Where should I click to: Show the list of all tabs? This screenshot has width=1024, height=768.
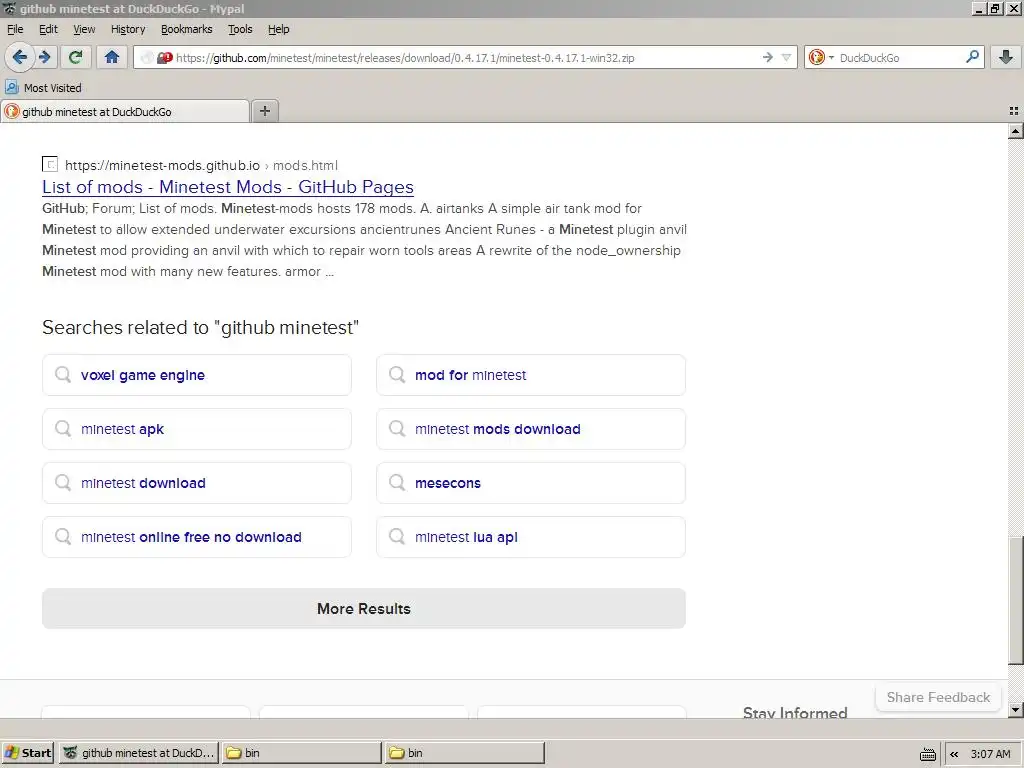coord(1014,111)
